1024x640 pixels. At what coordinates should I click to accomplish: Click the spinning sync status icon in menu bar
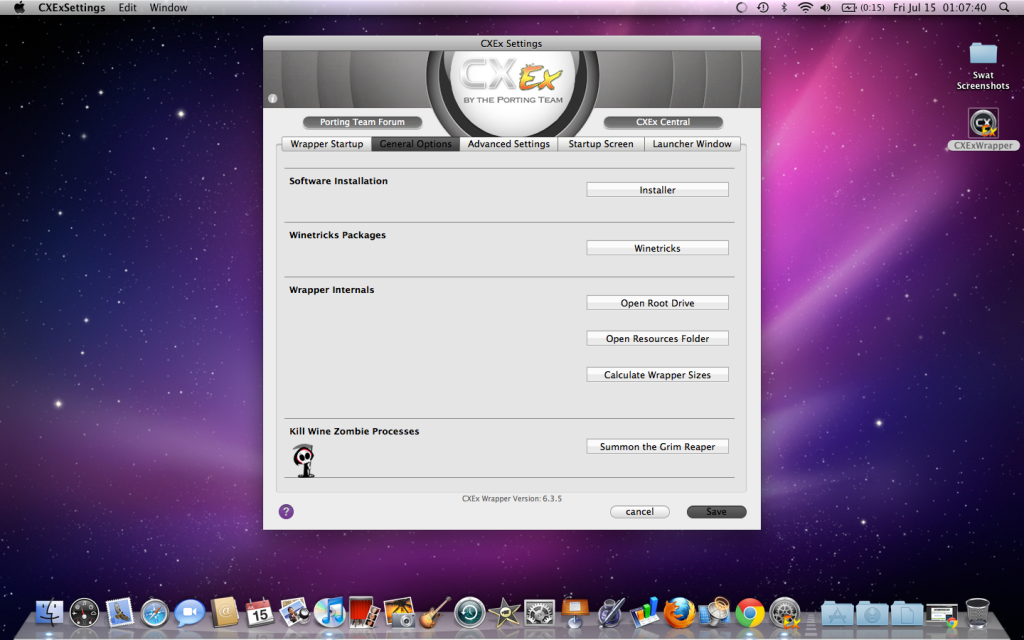741,8
